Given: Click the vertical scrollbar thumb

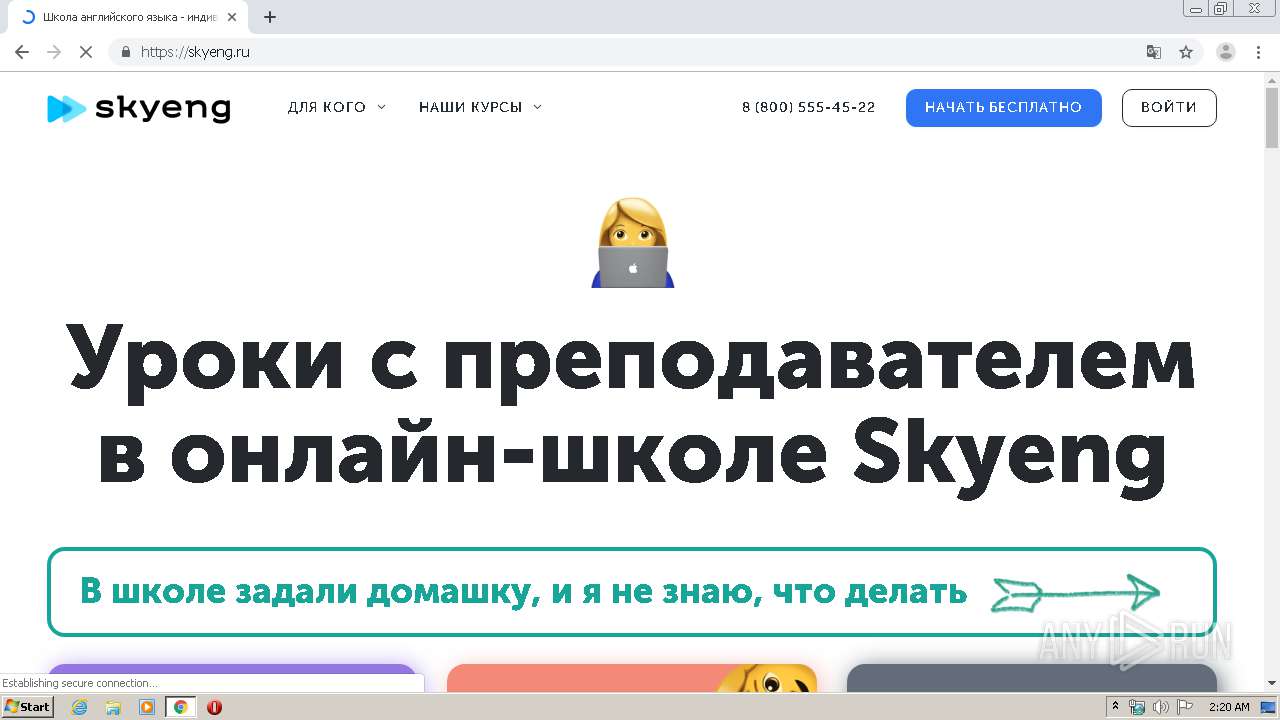Looking at the screenshot, I should pyautogui.click(x=1272, y=118).
